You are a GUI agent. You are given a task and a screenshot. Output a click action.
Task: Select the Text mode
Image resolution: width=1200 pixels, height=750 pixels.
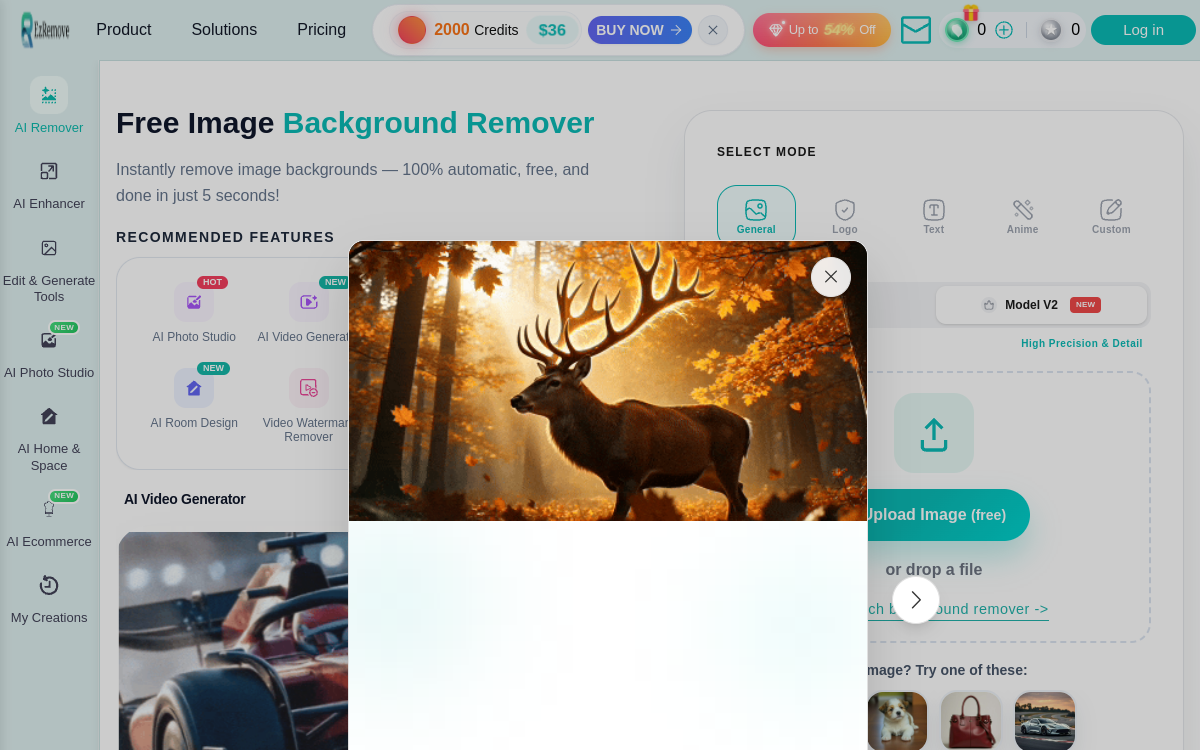point(934,216)
